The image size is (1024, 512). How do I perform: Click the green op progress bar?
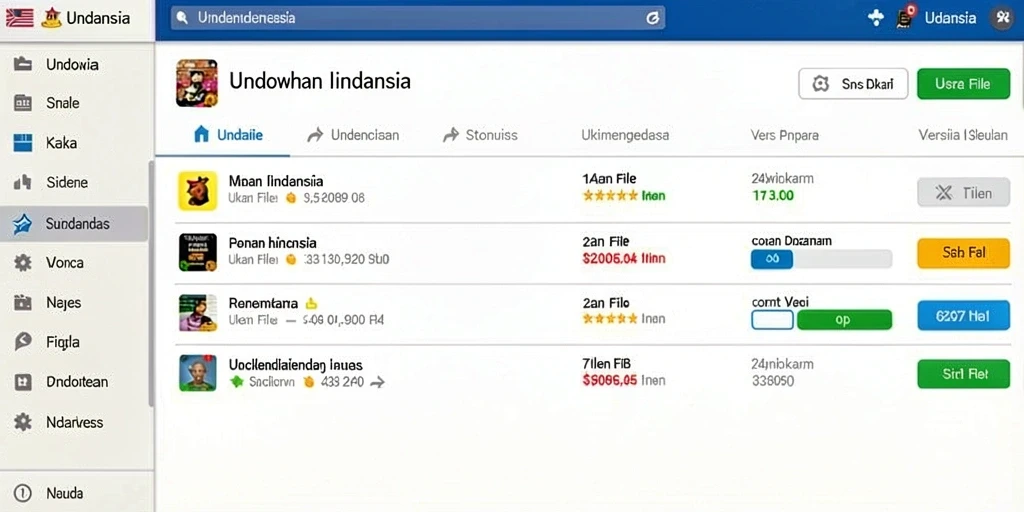pos(844,320)
